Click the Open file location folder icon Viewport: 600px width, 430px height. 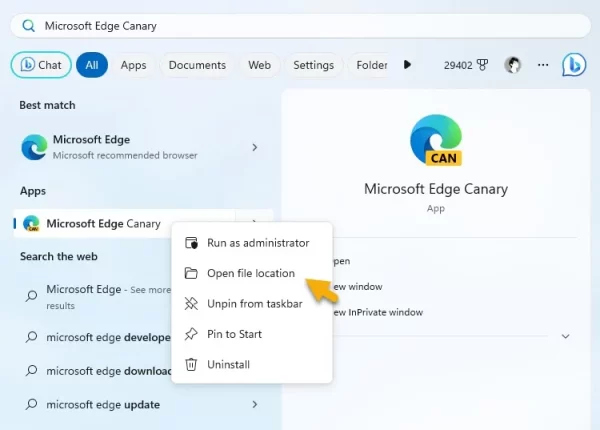pyautogui.click(x=191, y=273)
